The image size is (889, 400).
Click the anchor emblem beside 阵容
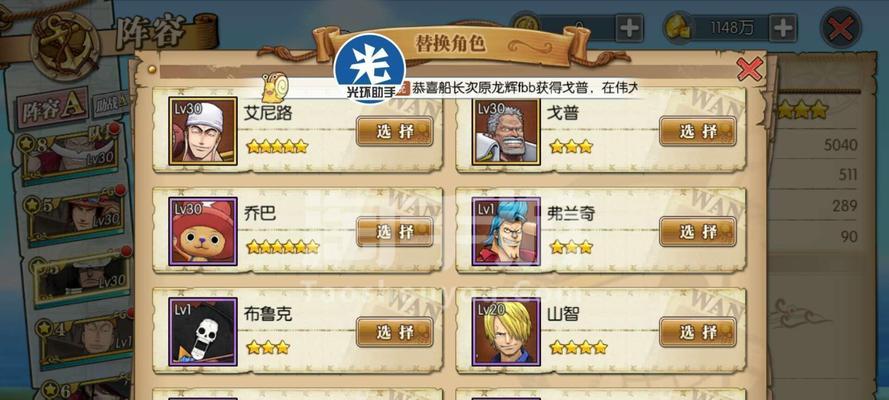(x=65, y=46)
